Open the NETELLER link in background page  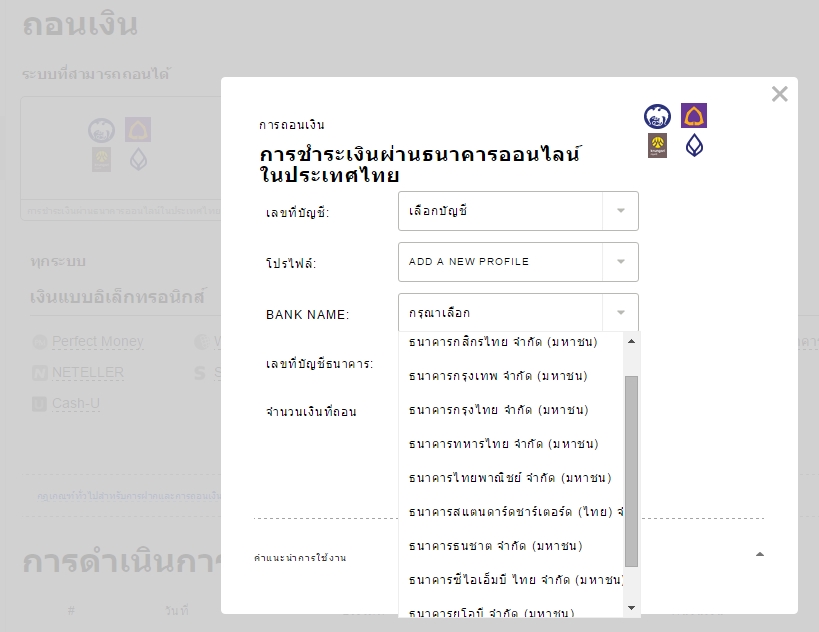tap(88, 372)
